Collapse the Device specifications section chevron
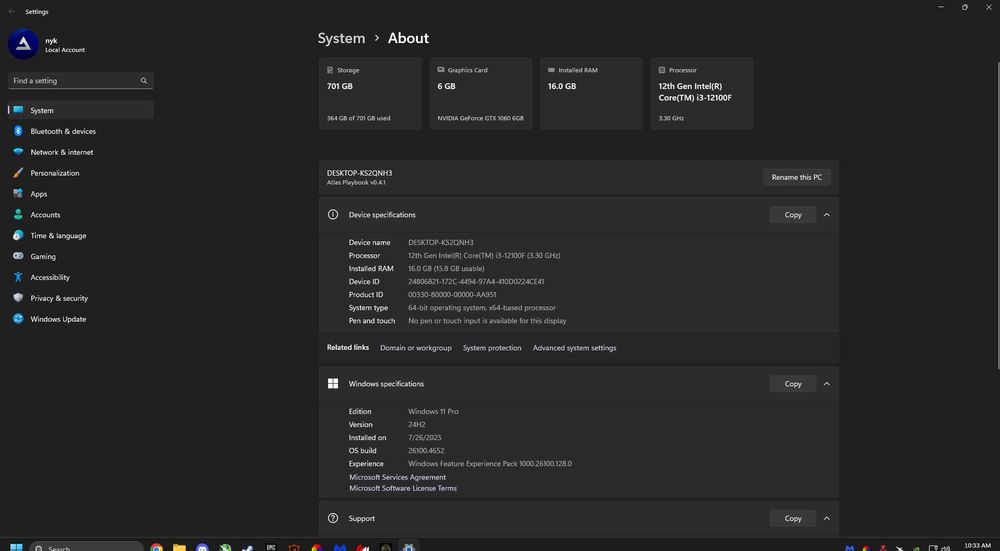Image resolution: width=1000 pixels, height=551 pixels. tap(827, 215)
